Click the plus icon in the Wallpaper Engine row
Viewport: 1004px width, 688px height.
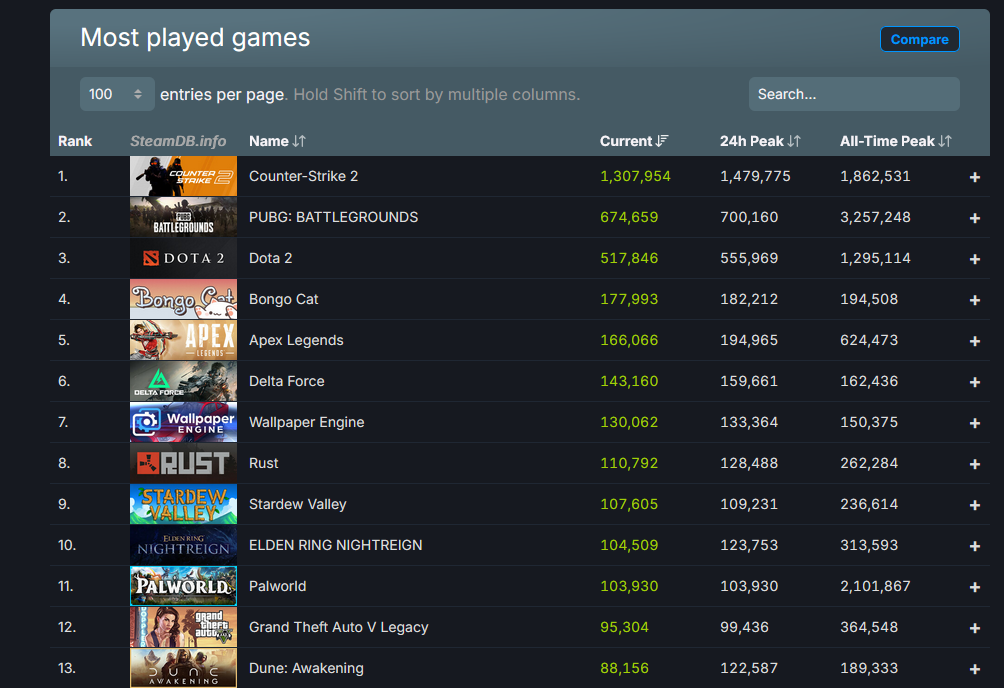tap(975, 423)
